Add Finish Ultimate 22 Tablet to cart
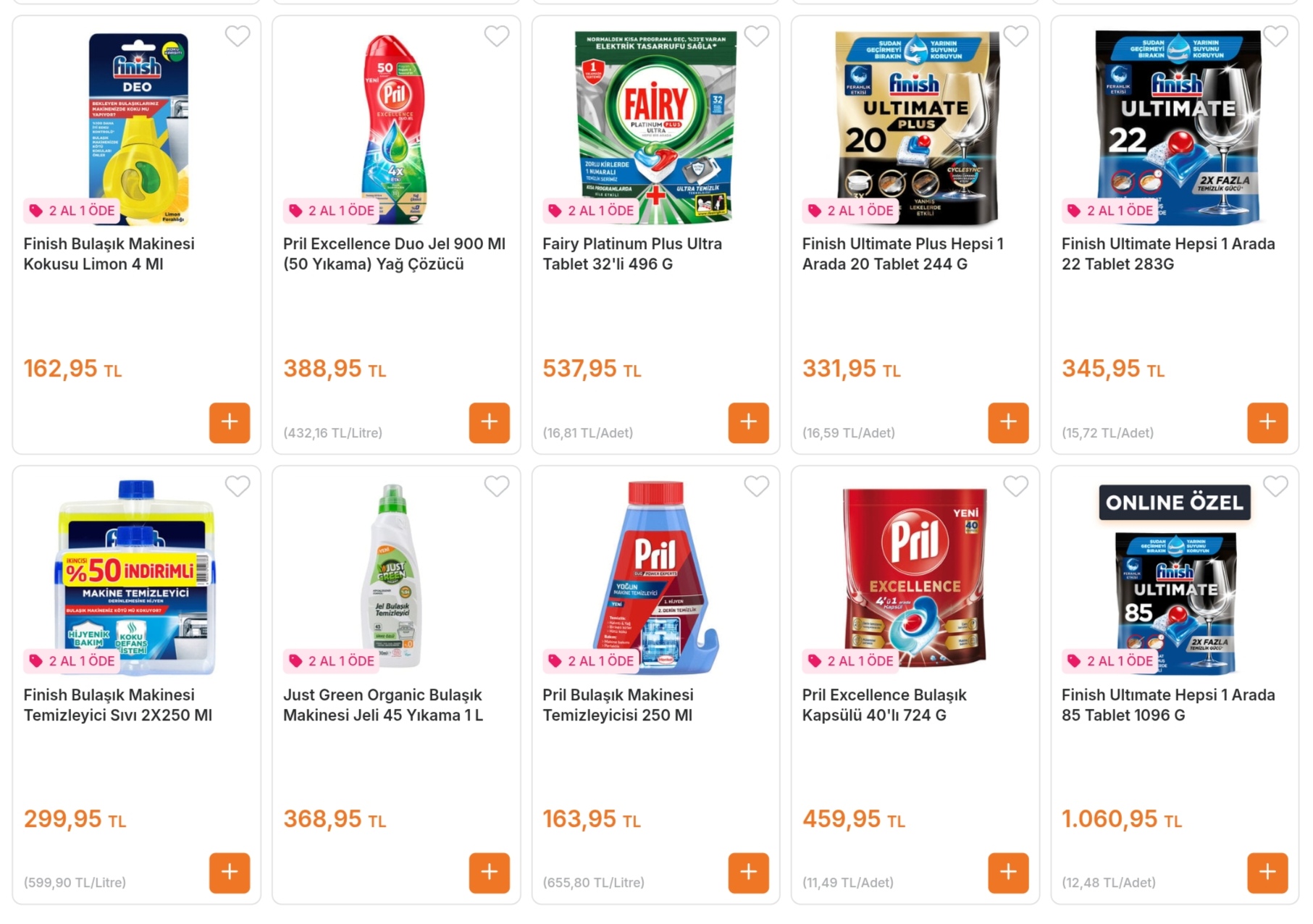This screenshot has height=924, width=1313. point(1267,422)
